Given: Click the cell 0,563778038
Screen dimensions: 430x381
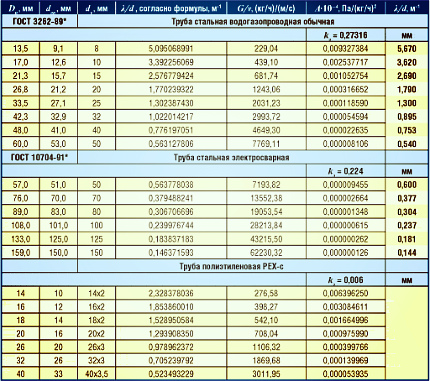Looking at the screenshot, I should (171, 185).
